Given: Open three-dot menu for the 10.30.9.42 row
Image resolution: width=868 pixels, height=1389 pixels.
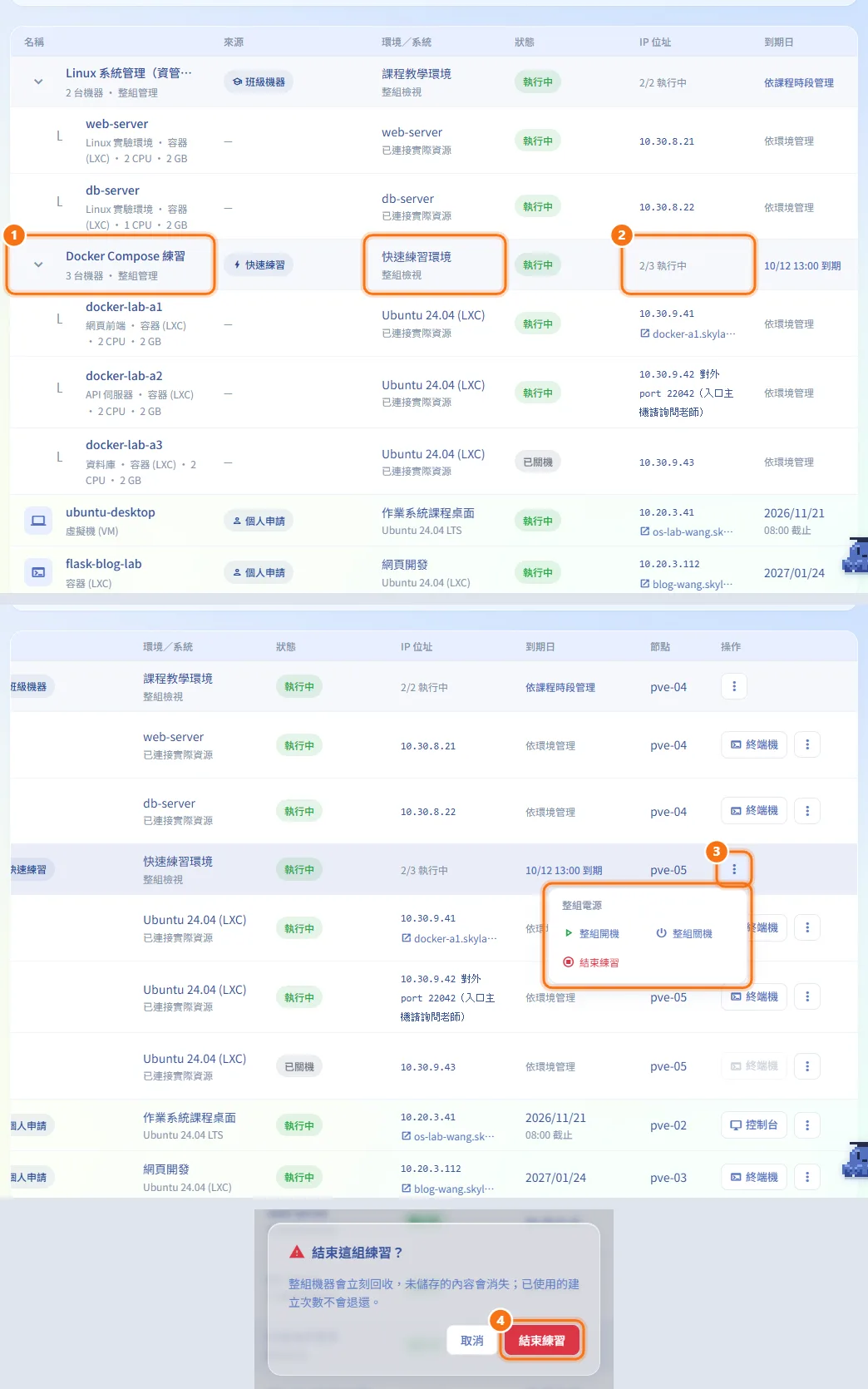Looking at the screenshot, I should (x=807, y=996).
